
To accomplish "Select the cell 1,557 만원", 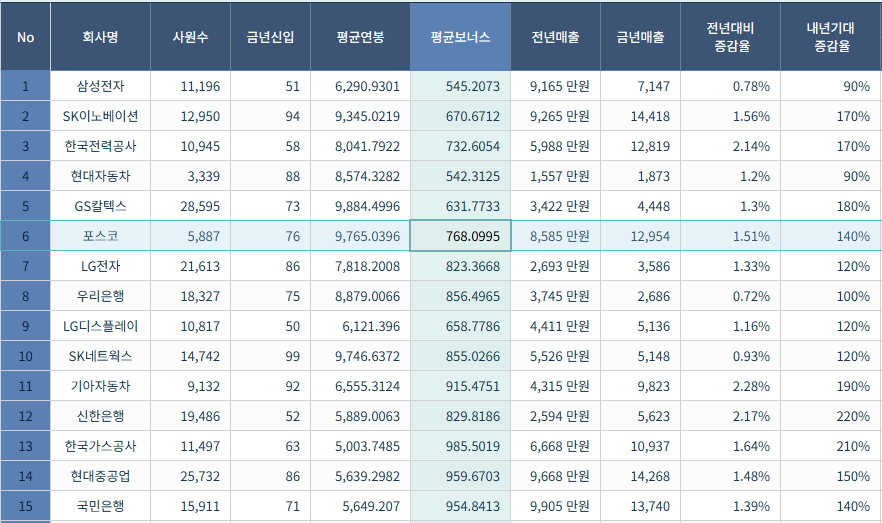I will (x=555, y=176).
